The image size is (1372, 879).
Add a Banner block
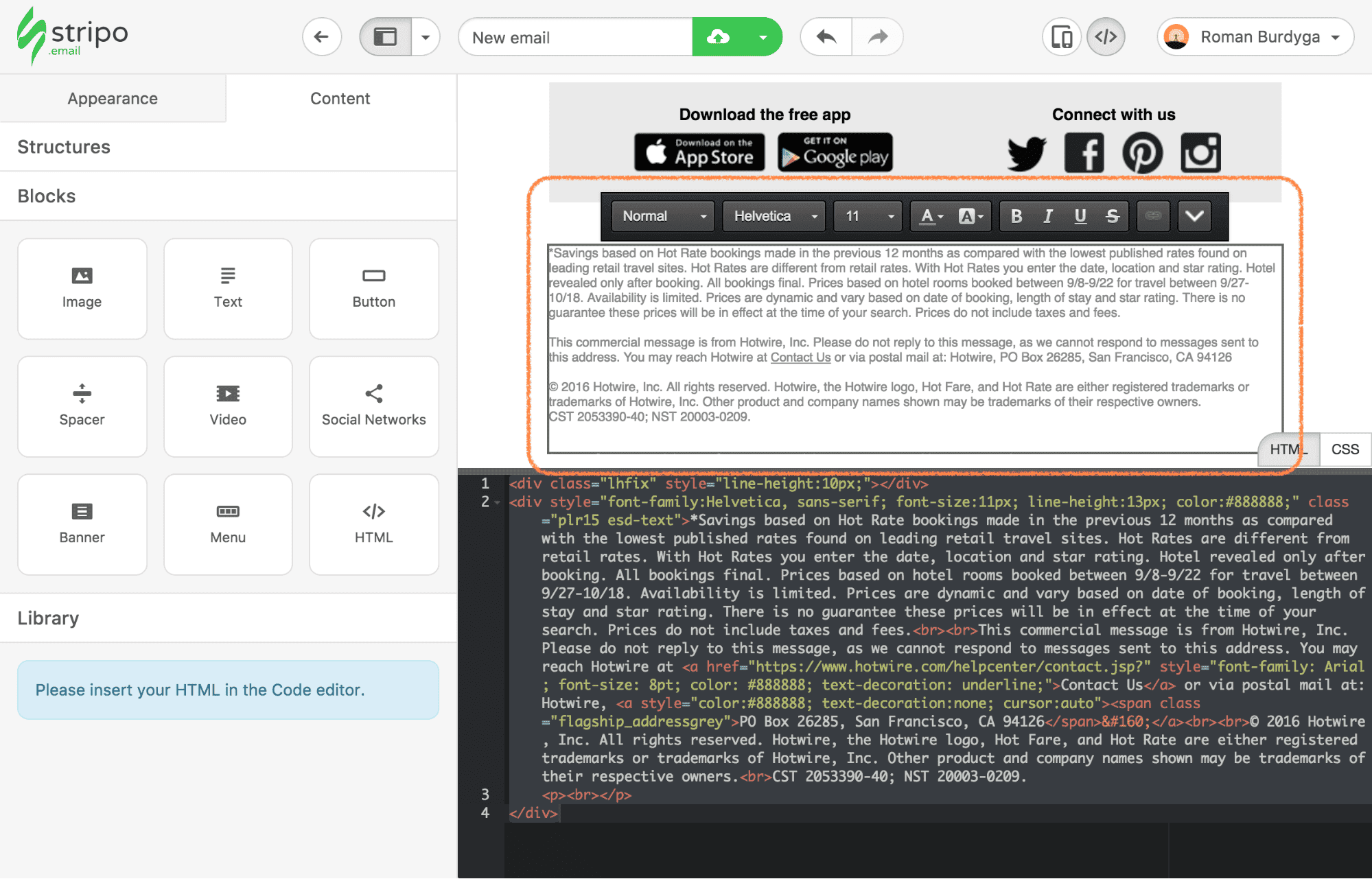(82, 524)
